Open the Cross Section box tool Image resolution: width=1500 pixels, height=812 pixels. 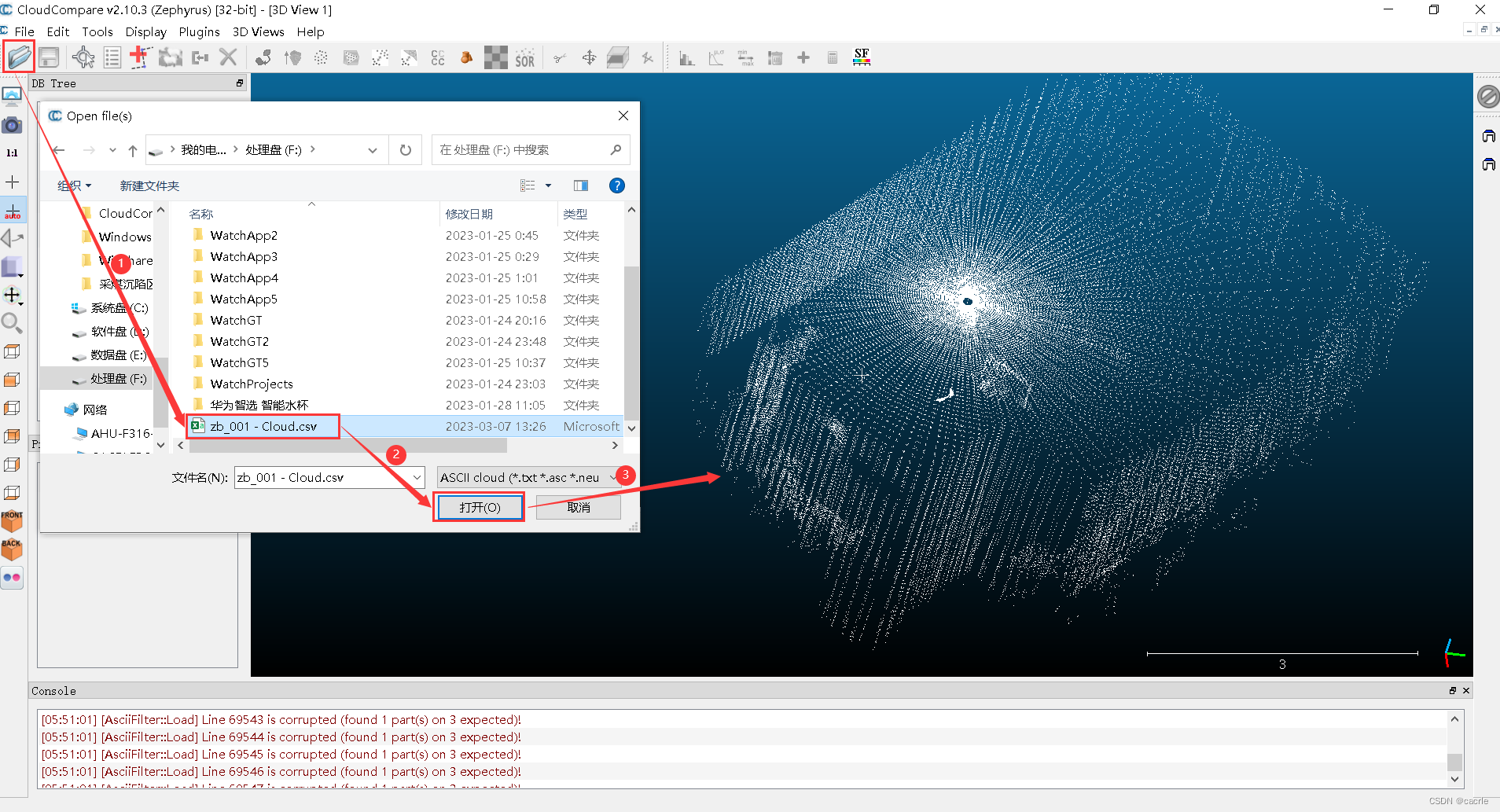pyautogui.click(x=618, y=57)
